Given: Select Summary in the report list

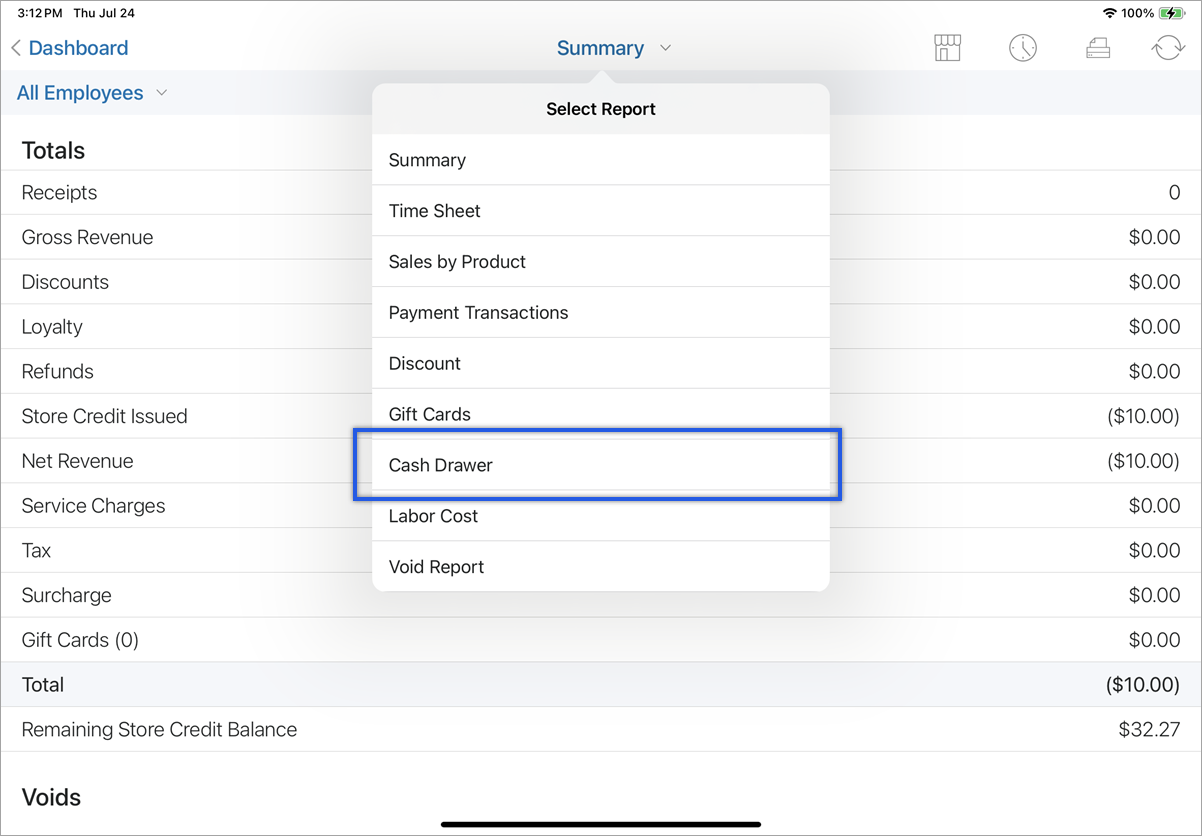Looking at the screenshot, I should pos(600,160).
